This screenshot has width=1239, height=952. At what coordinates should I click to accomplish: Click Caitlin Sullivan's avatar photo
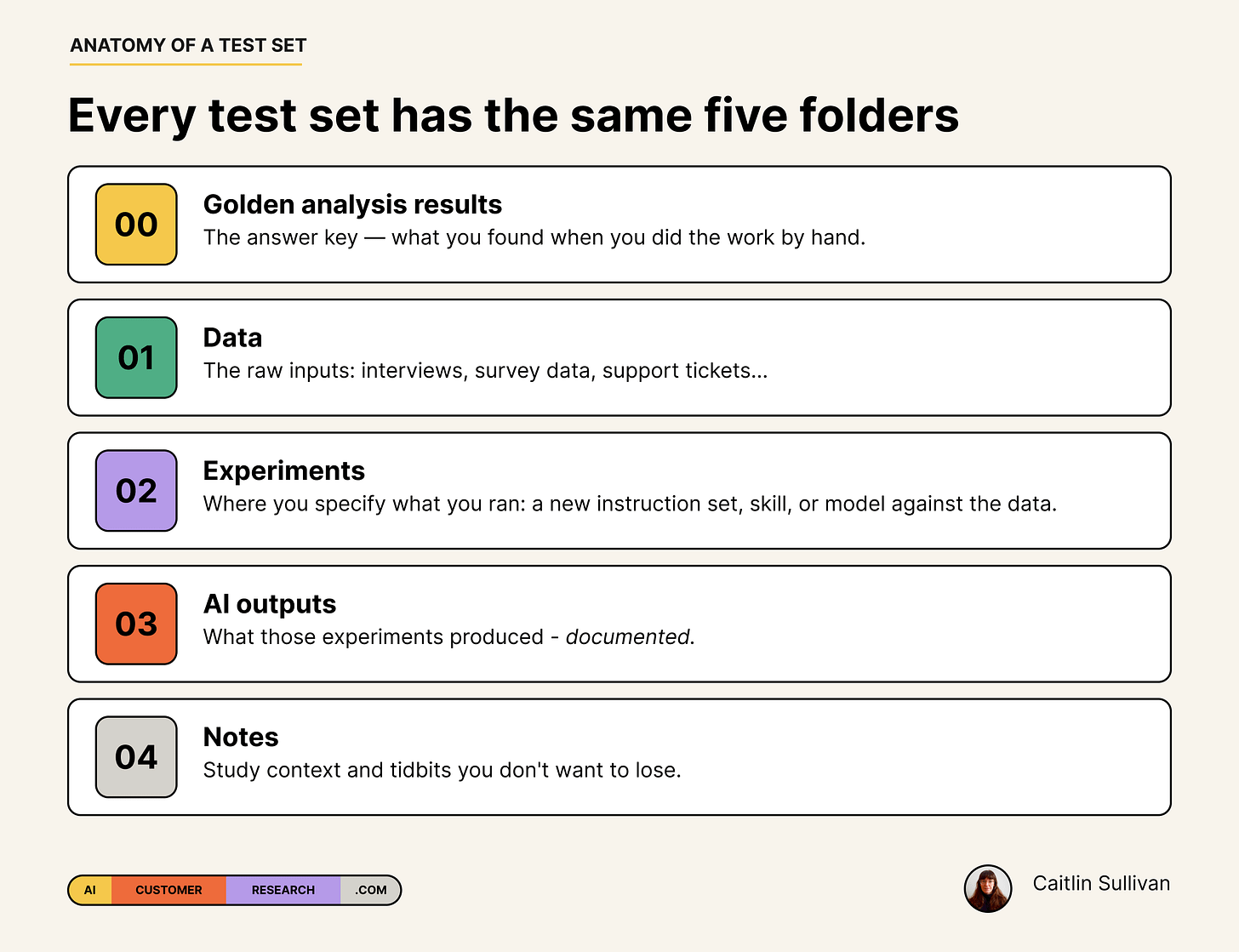(988, 888)
